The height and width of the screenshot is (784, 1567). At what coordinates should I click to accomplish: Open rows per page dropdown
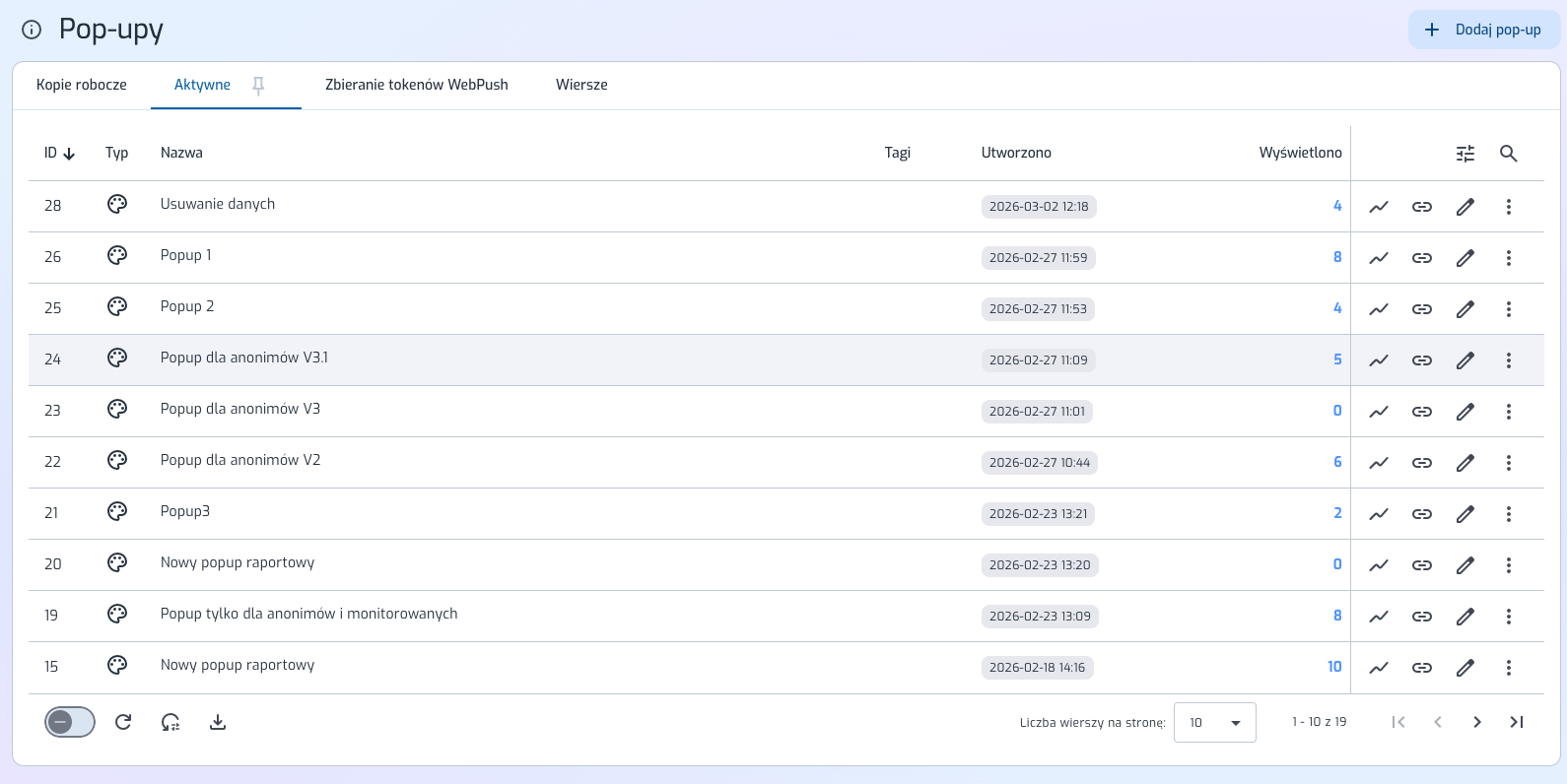point(1214,723)
